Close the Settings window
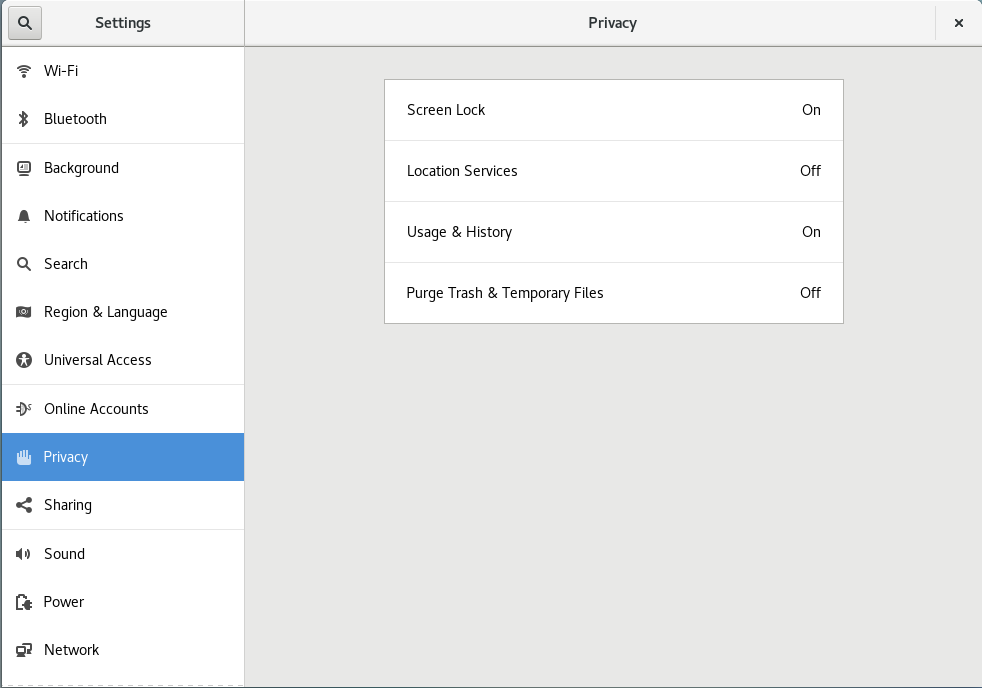Screen dimensions: 982x688 click(958, 23)
